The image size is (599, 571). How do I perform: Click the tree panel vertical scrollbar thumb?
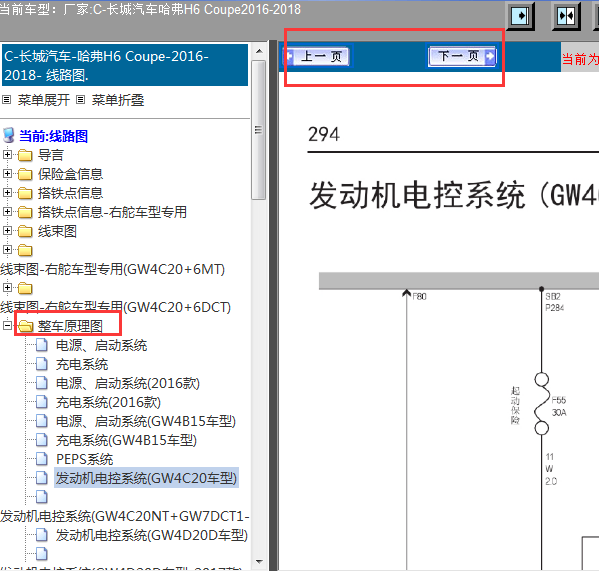[259, 130]
